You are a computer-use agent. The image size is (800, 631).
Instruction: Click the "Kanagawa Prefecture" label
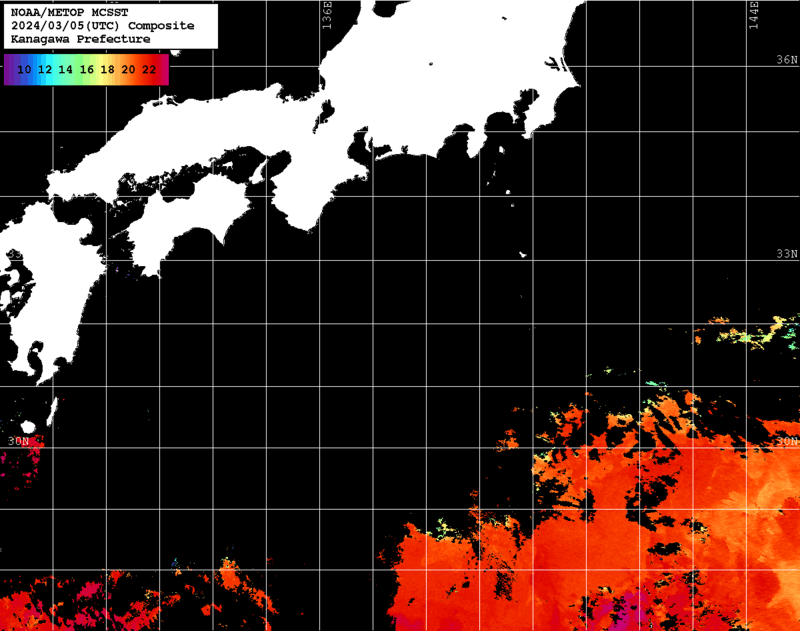coord(81,39)
